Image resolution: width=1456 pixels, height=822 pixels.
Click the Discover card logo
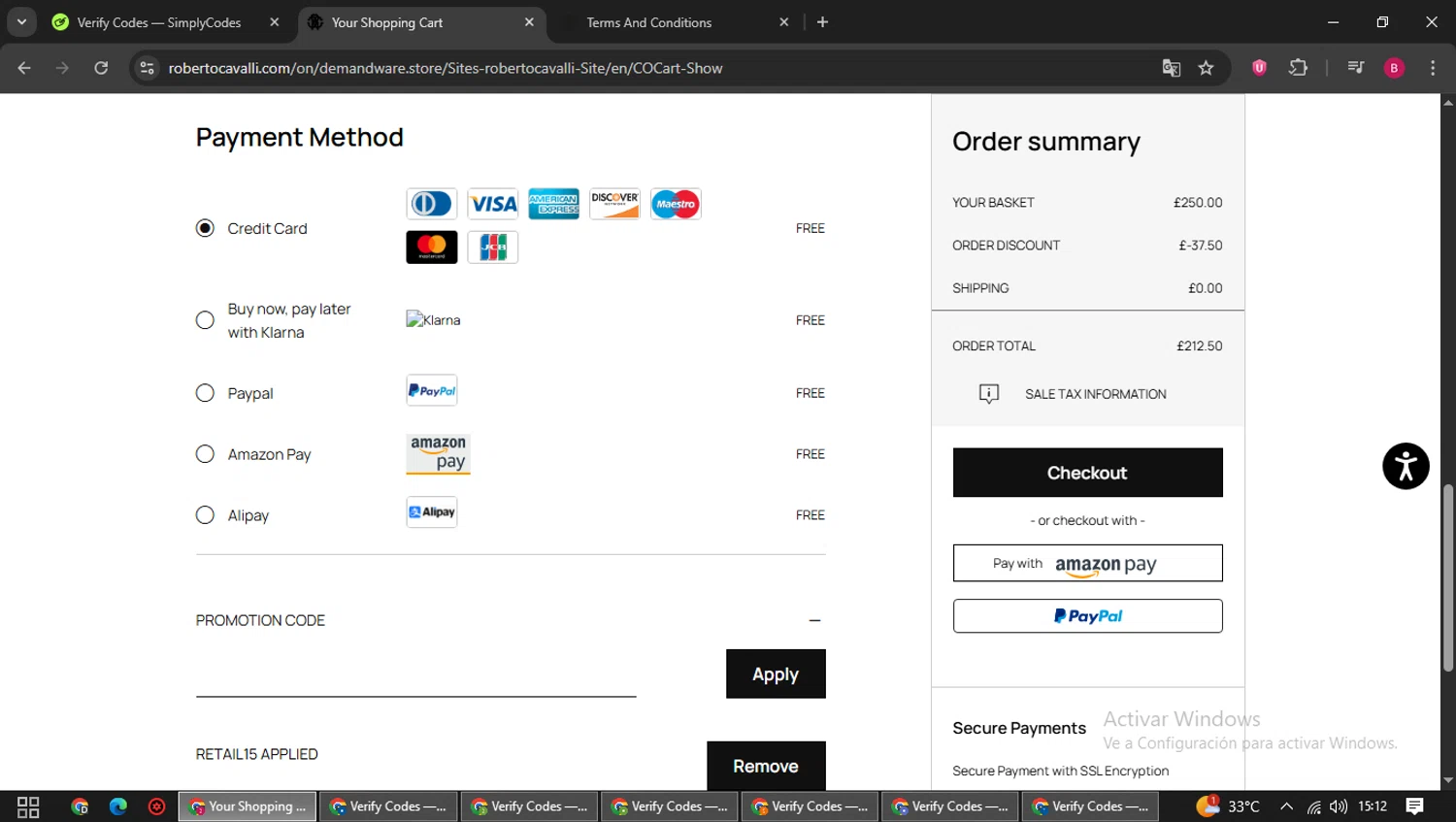(615, 204)
